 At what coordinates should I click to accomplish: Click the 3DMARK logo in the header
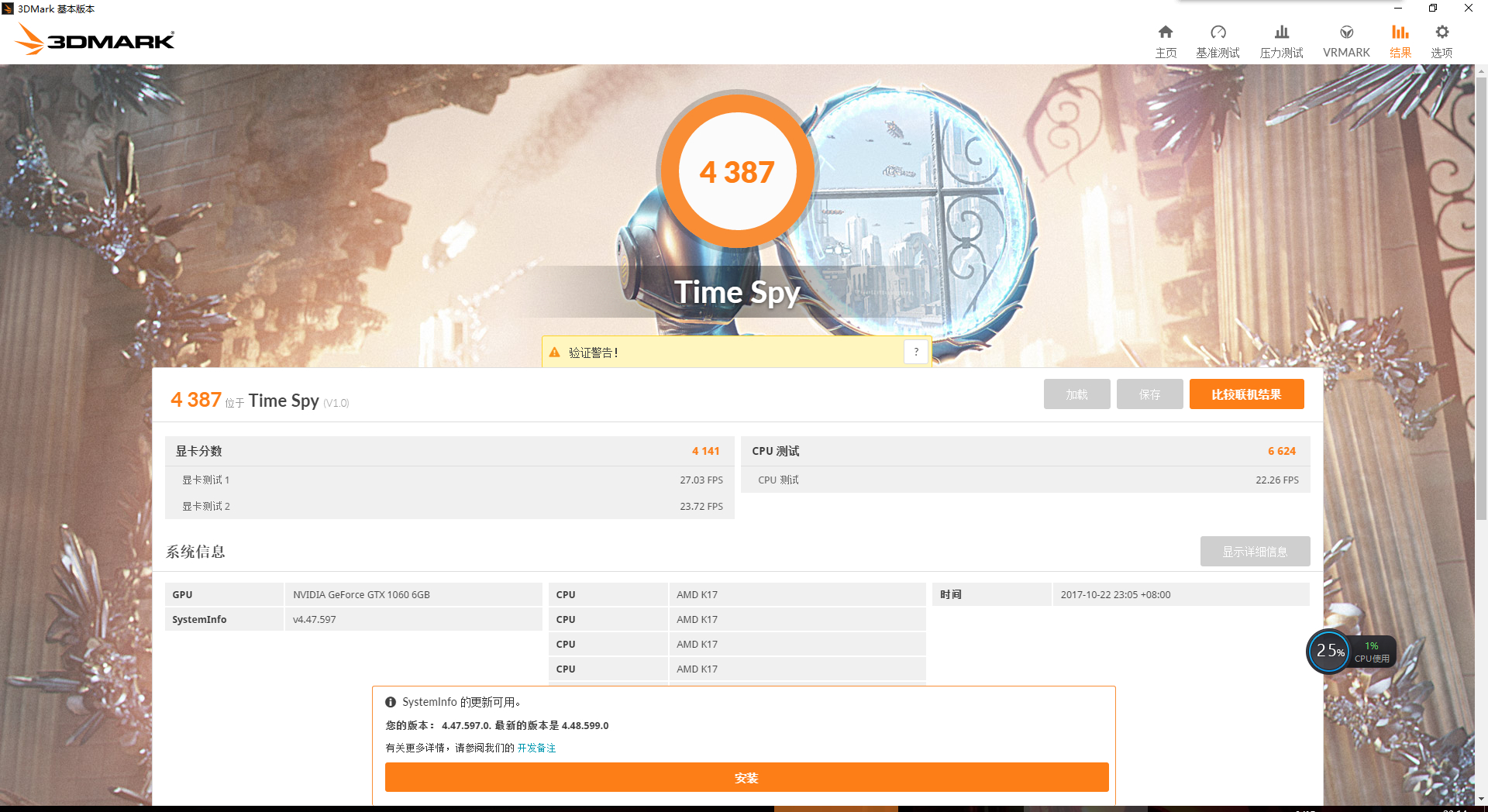click(x=95, y=39)
